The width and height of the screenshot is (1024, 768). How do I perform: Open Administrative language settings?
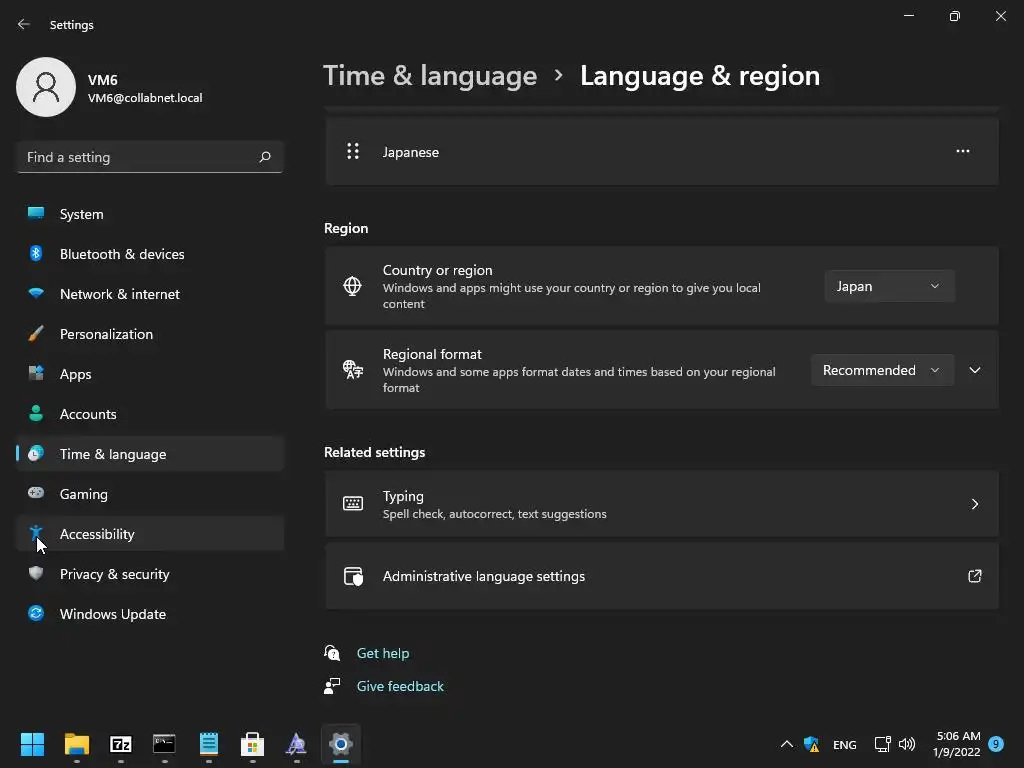point(662,576)
